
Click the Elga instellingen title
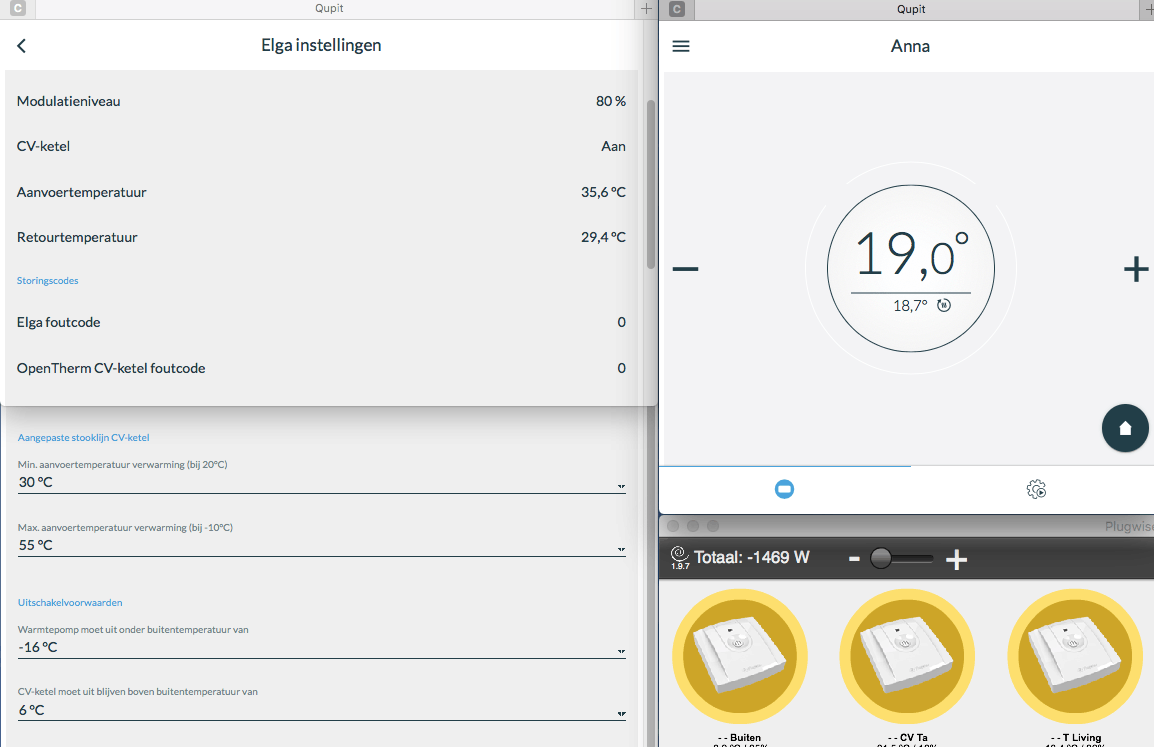pos(322,46)
